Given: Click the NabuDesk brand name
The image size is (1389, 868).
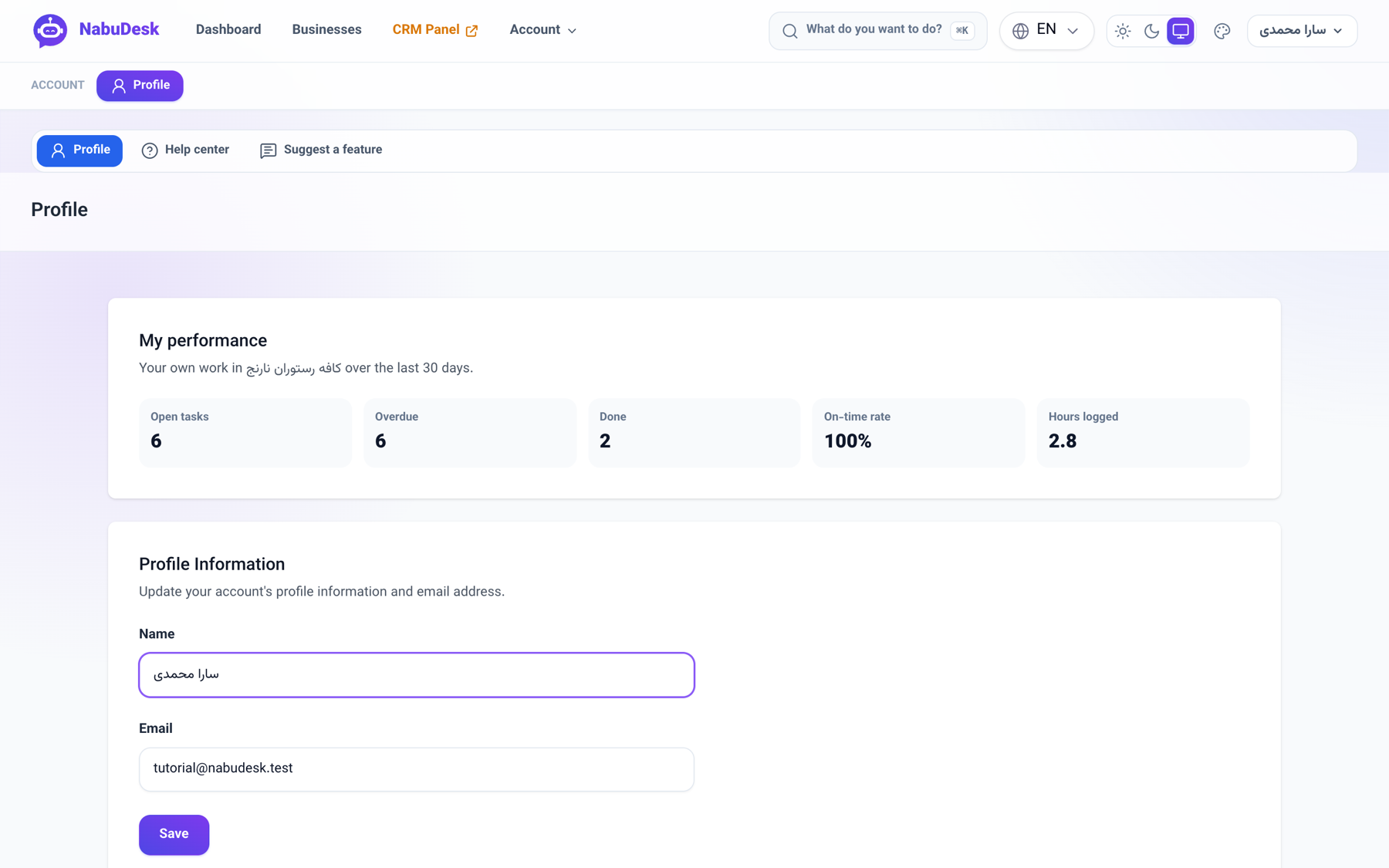Looking at the screenshot, I should click(x=119, y=30).
